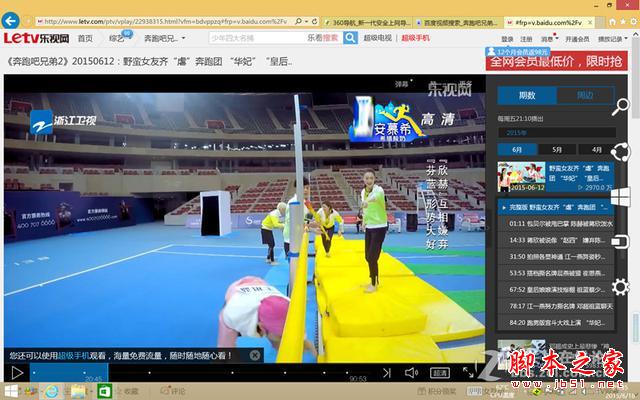Screen dimensions: 640x400
Task: Click the 超级电视 link
Action: (x=378, y=38)
